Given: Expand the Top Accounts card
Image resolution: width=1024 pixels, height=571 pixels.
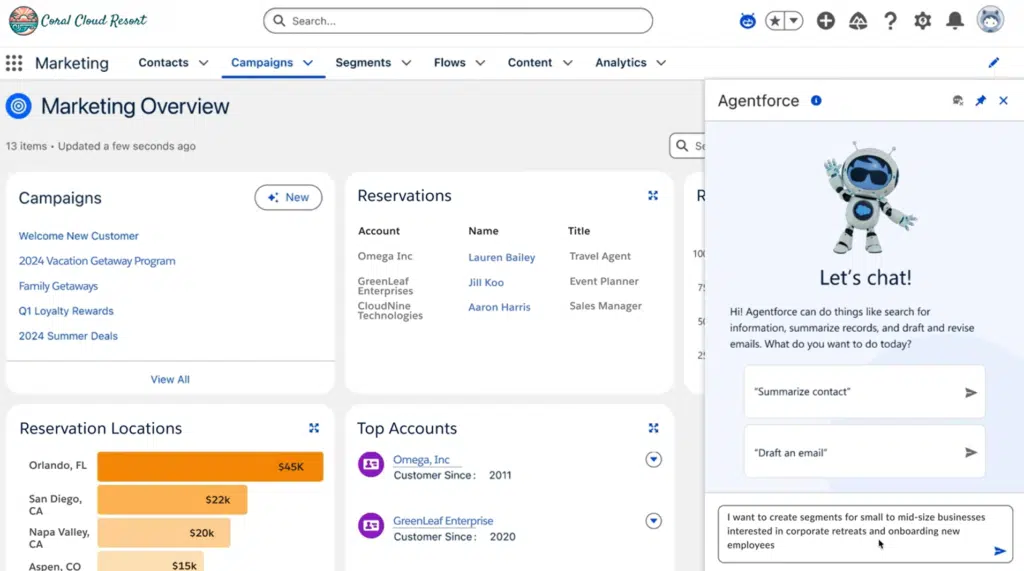Looking at the screenshot, I should click(x=653, y=428).
